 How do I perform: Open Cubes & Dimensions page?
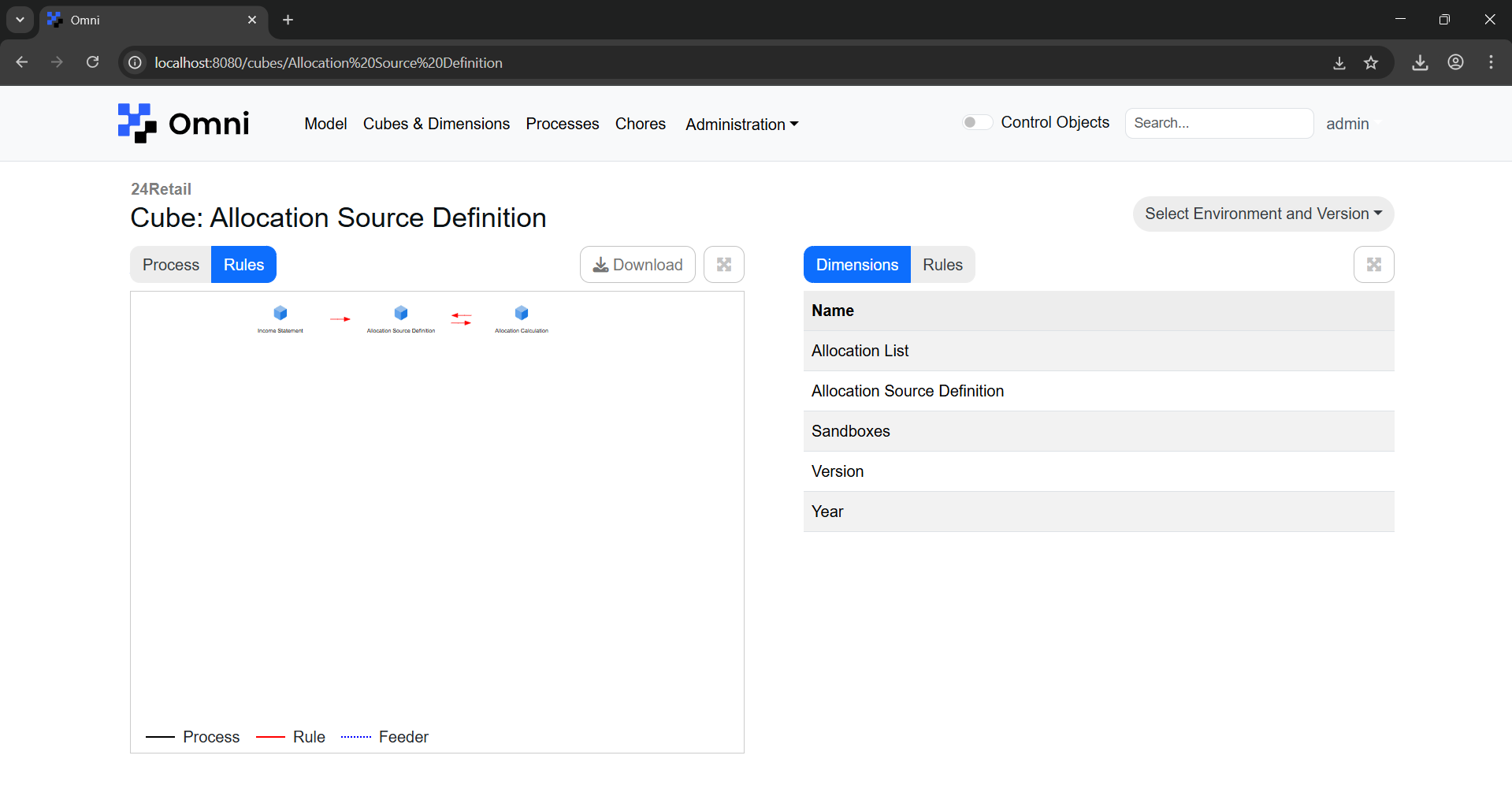[437, 124]
